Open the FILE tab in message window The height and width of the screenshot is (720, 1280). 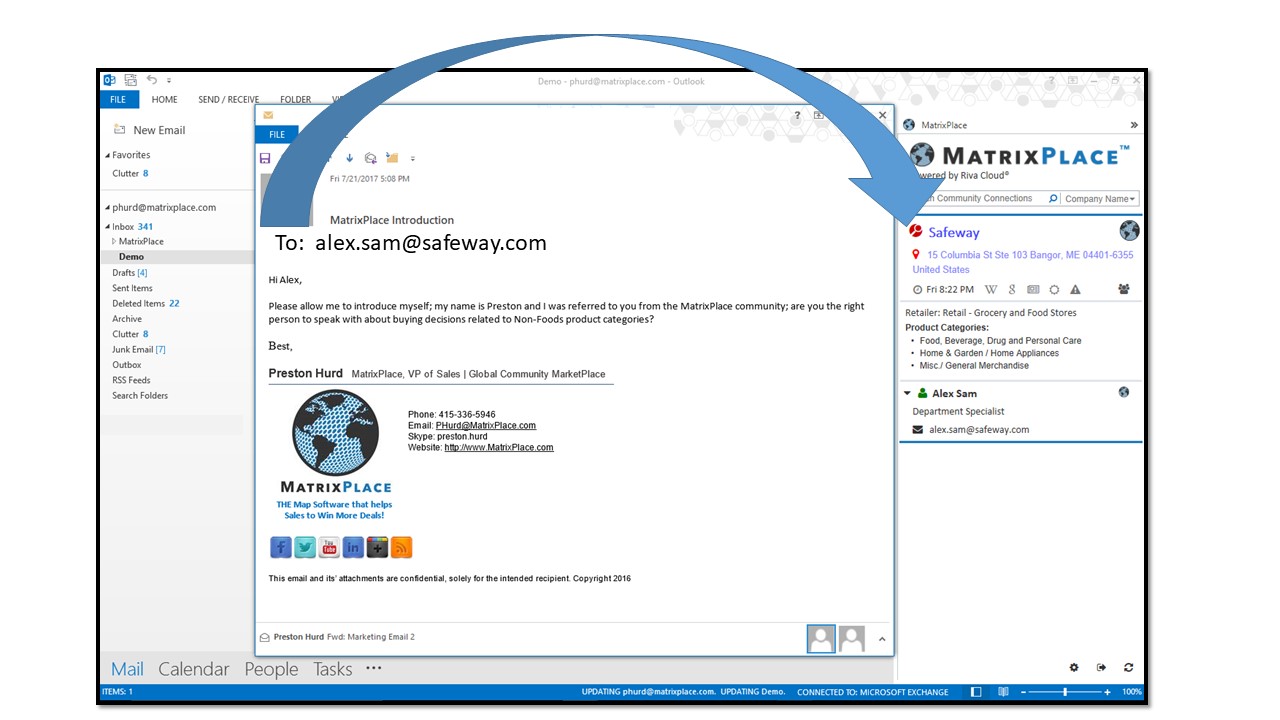coord(277,135)
